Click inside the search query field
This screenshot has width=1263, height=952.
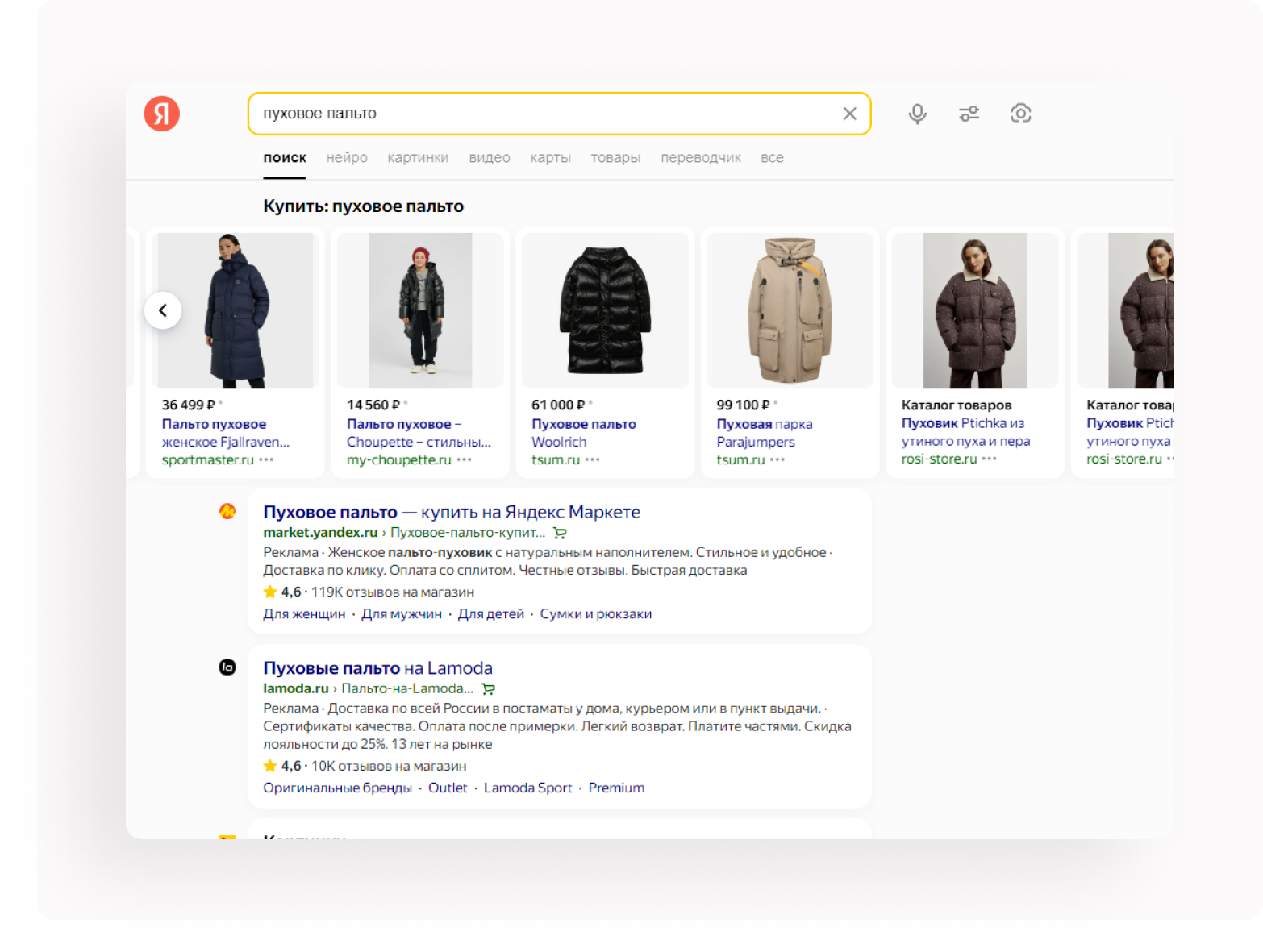point(540,114)
